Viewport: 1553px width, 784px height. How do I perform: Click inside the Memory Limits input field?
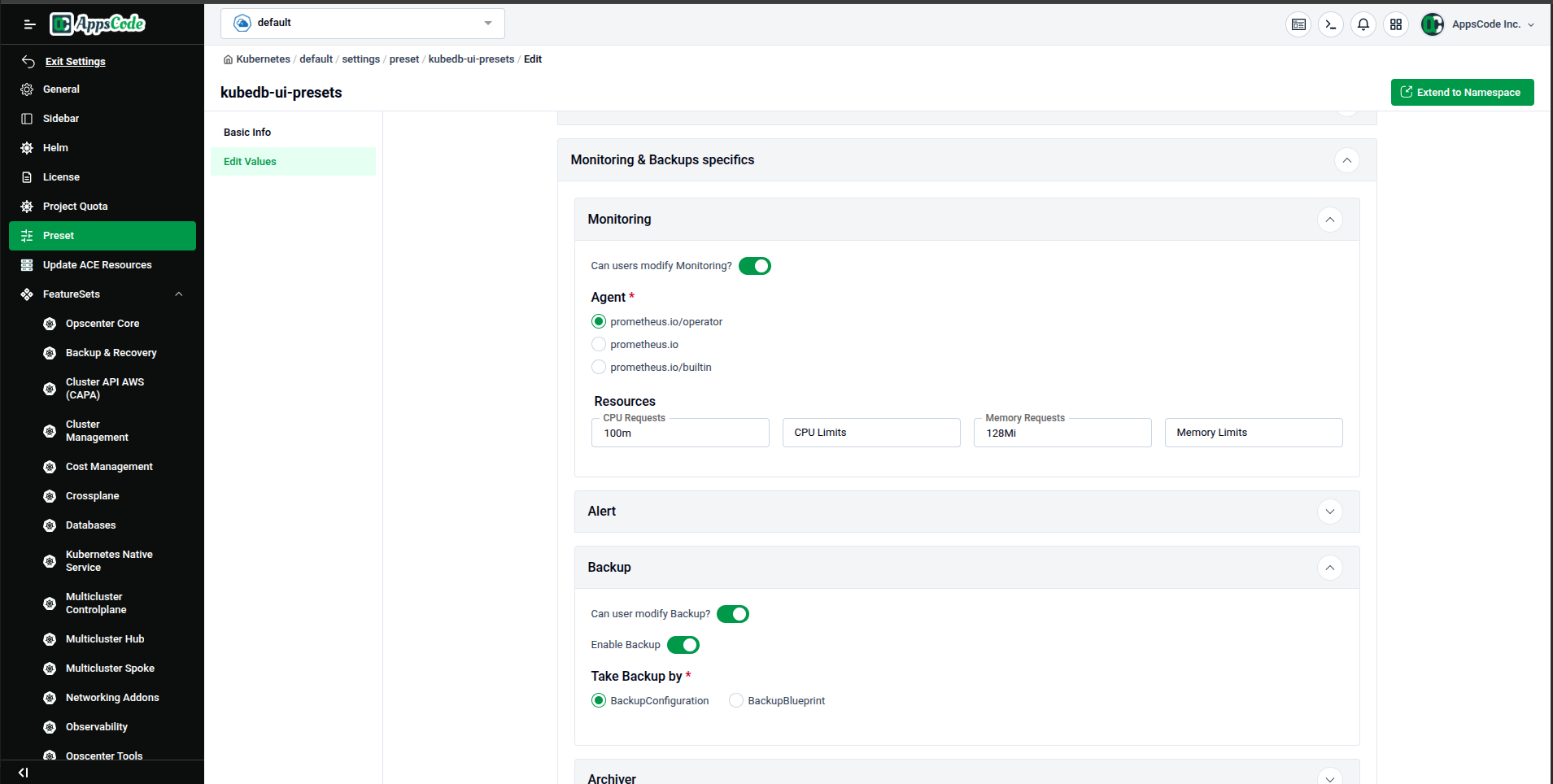(x=1253, y=432)
